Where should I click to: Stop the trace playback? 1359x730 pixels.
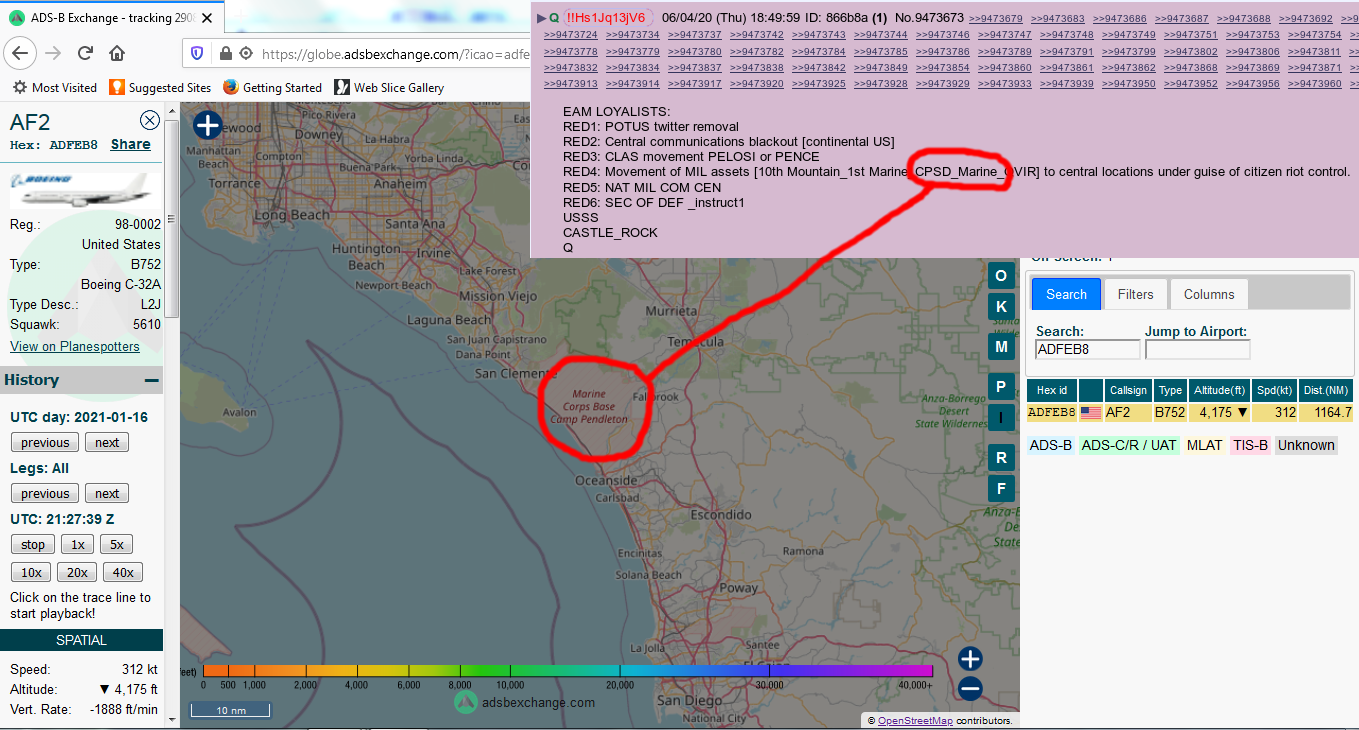(33, 544)
